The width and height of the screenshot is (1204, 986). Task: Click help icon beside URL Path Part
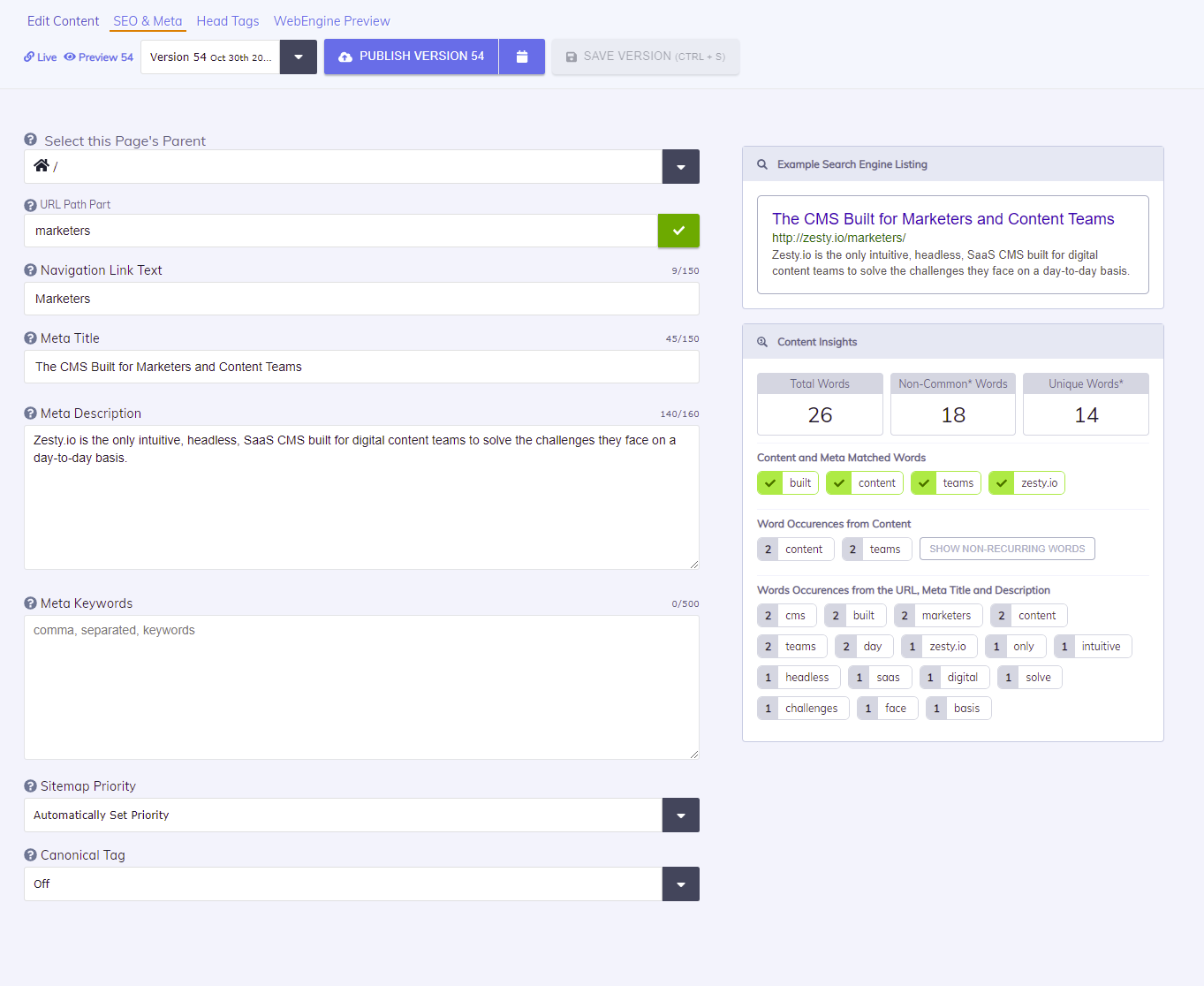[x=30, y=205]
